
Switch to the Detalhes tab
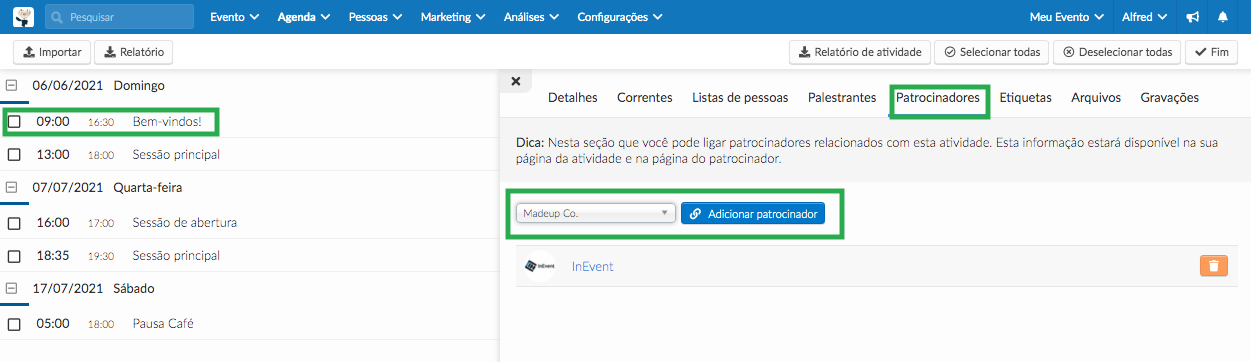573,98
